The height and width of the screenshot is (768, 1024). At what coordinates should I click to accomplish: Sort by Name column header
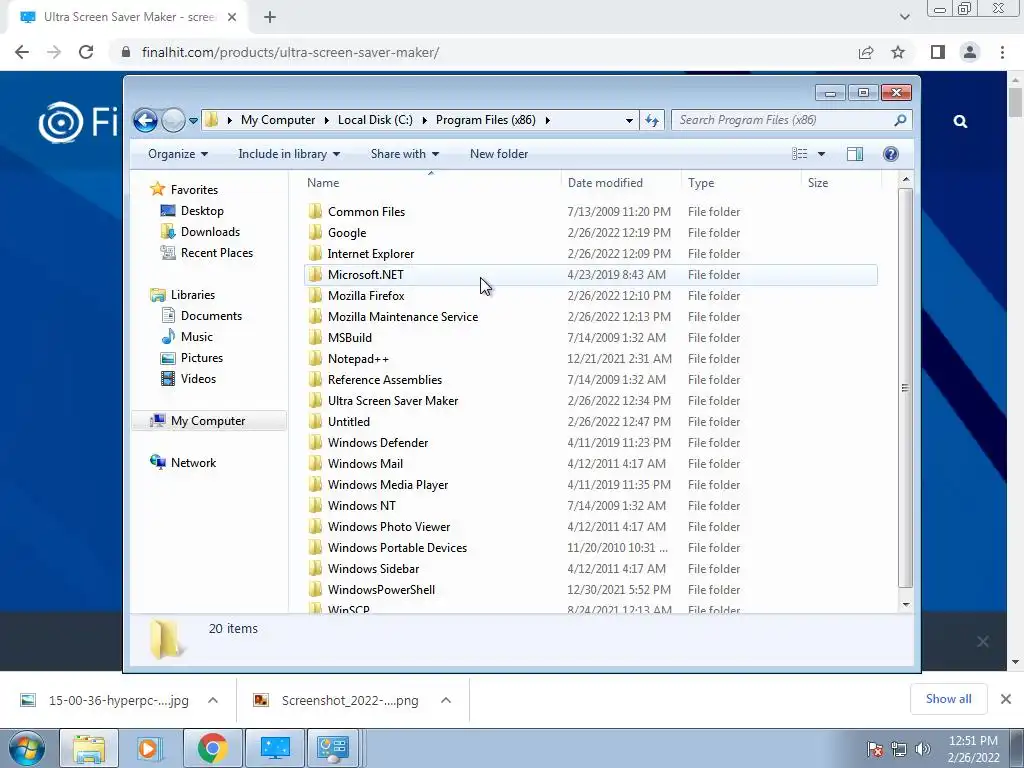pyautogui.click(x=431, y=183)
